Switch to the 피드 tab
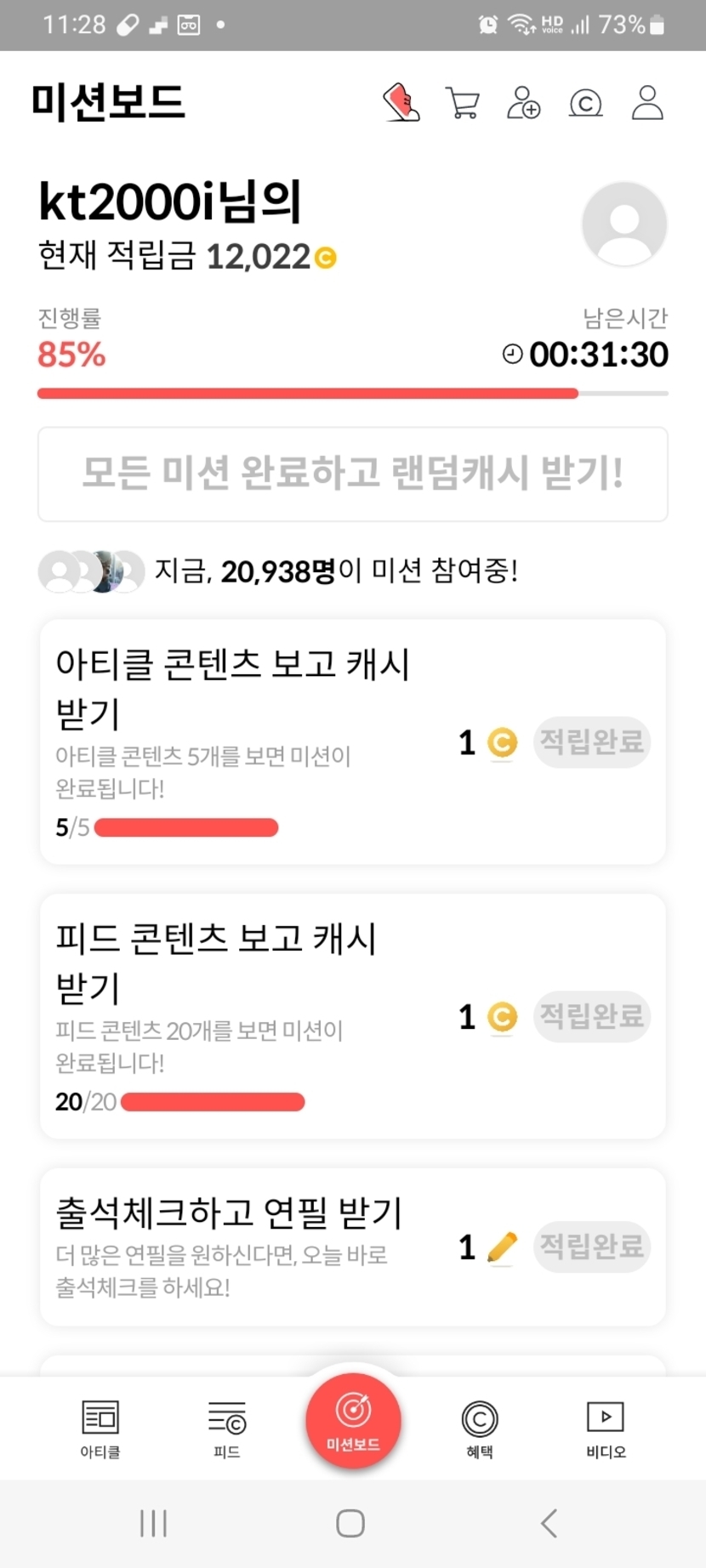706x1568 pixels. [x=227, y=1429]
